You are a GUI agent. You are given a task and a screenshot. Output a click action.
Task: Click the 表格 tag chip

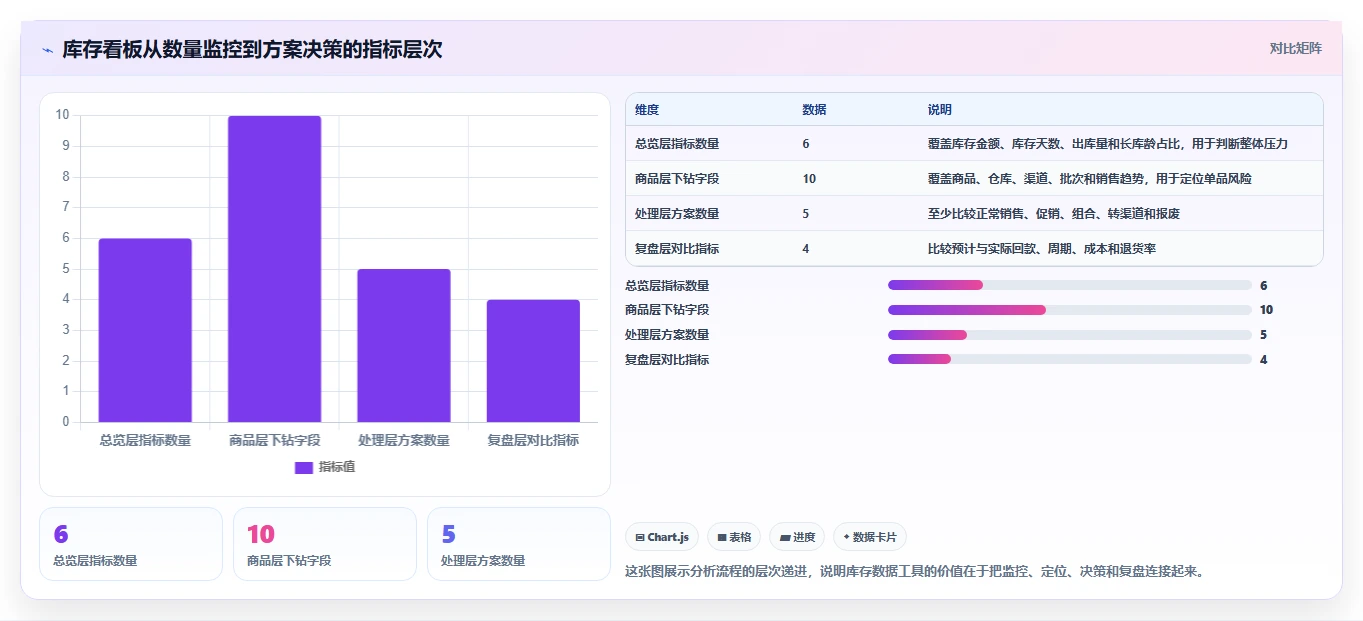pyautogui.click(x=734, y=537)
